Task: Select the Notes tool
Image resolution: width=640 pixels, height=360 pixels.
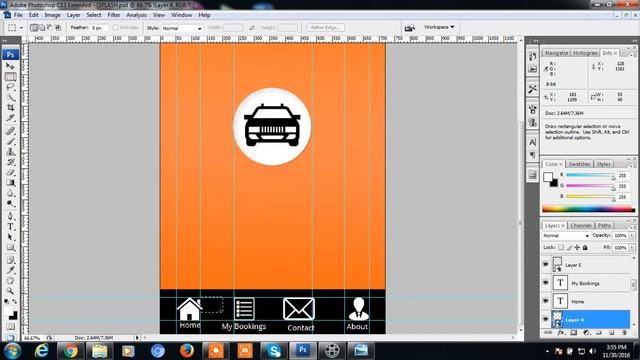Action: tap(10, 260)
